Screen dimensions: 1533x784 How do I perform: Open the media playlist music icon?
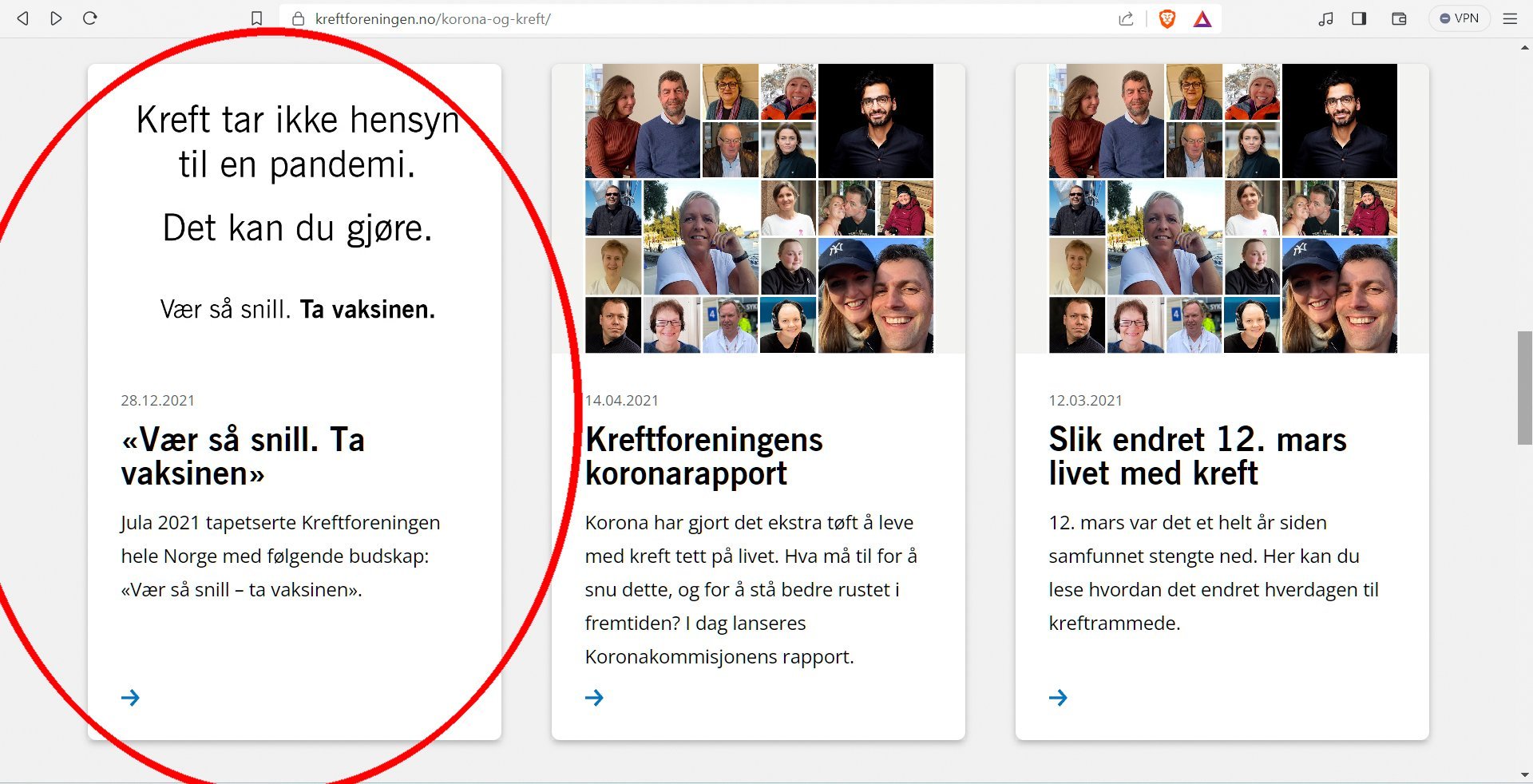tap(1325, 18)
